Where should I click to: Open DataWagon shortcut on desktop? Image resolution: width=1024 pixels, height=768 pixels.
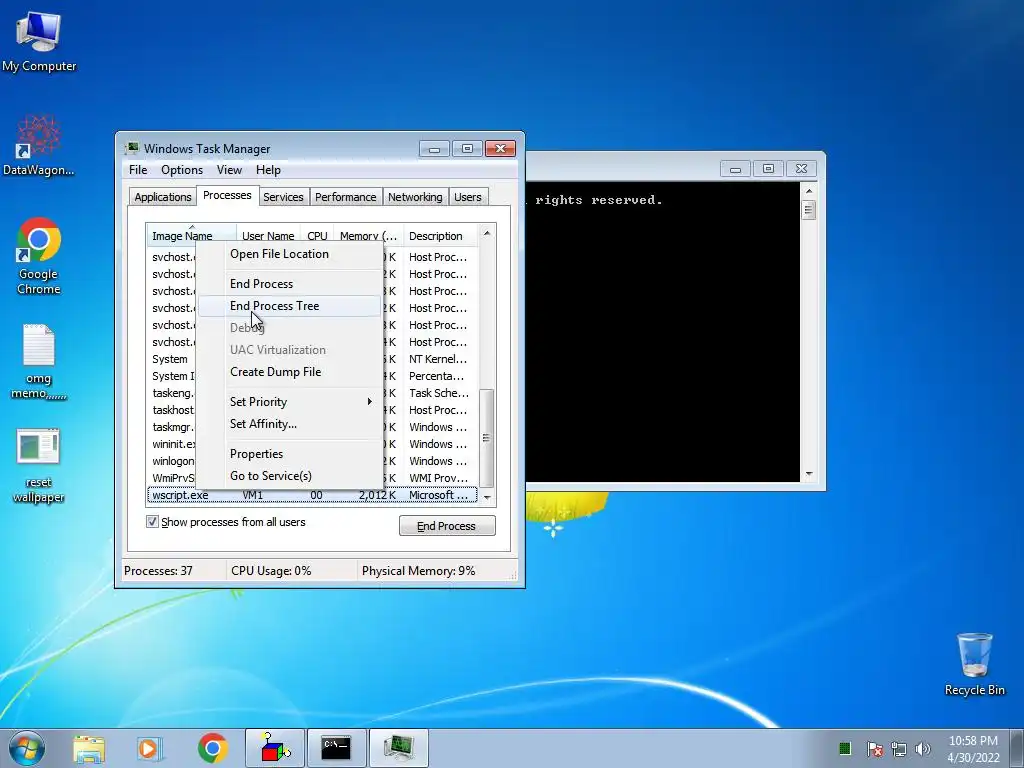click(x=39, y=145)
